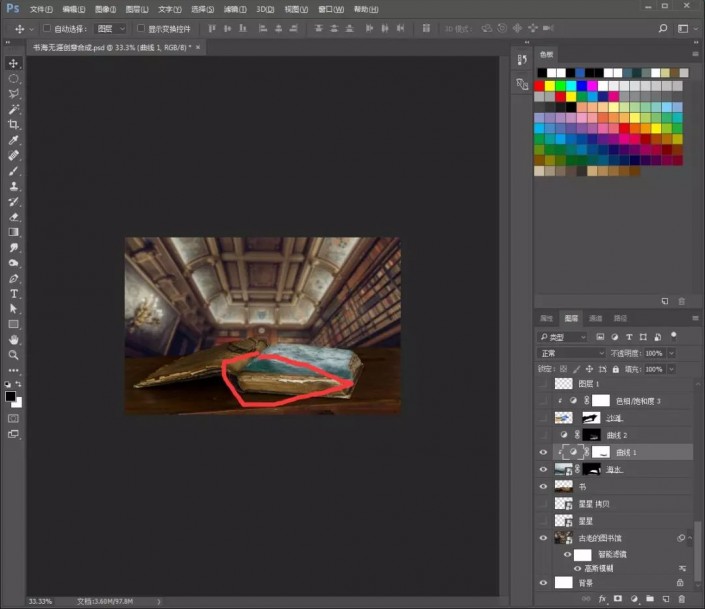Select the Crop tool
Viewport: 705px width, 609px height.
pos(13,125)
